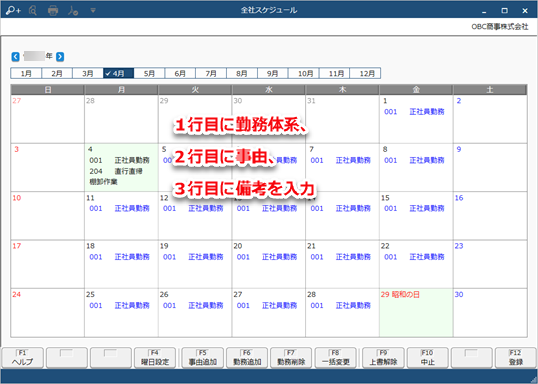Click the F12 登録 button
538x384 pixels.
point(516,358)
